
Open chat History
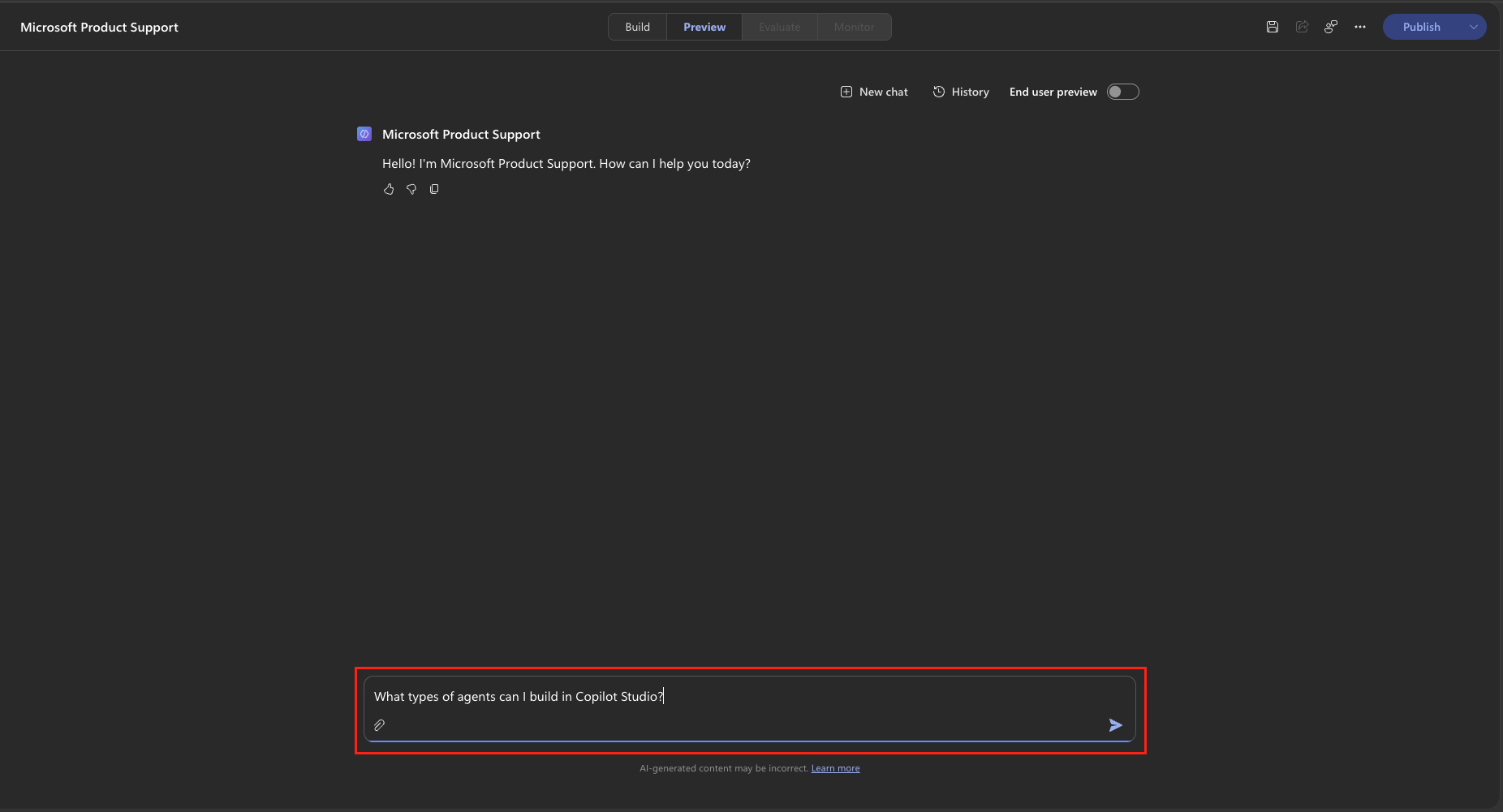pos(961,92)
